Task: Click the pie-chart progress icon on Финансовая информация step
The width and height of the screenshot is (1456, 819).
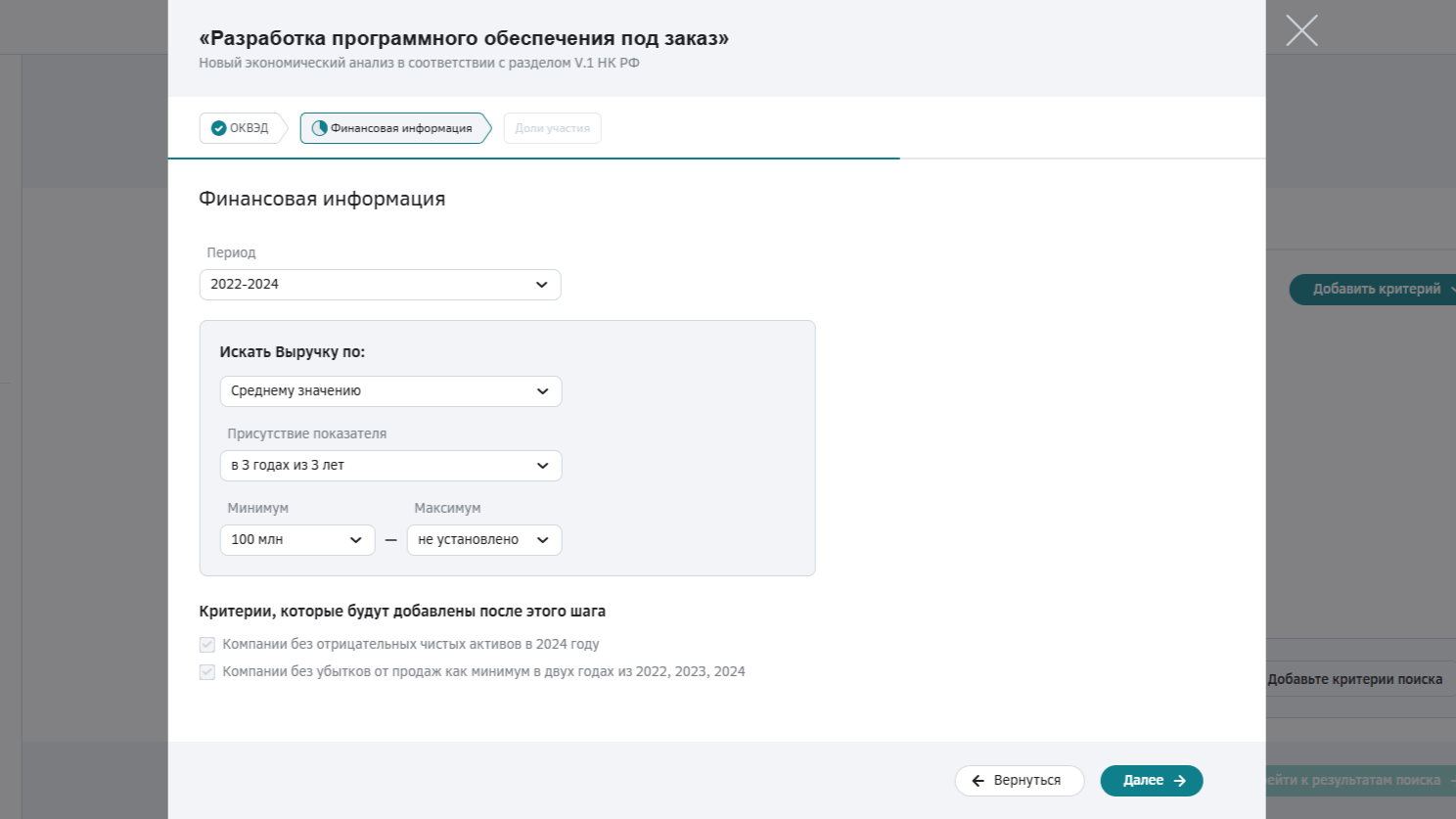Action: 319,127
